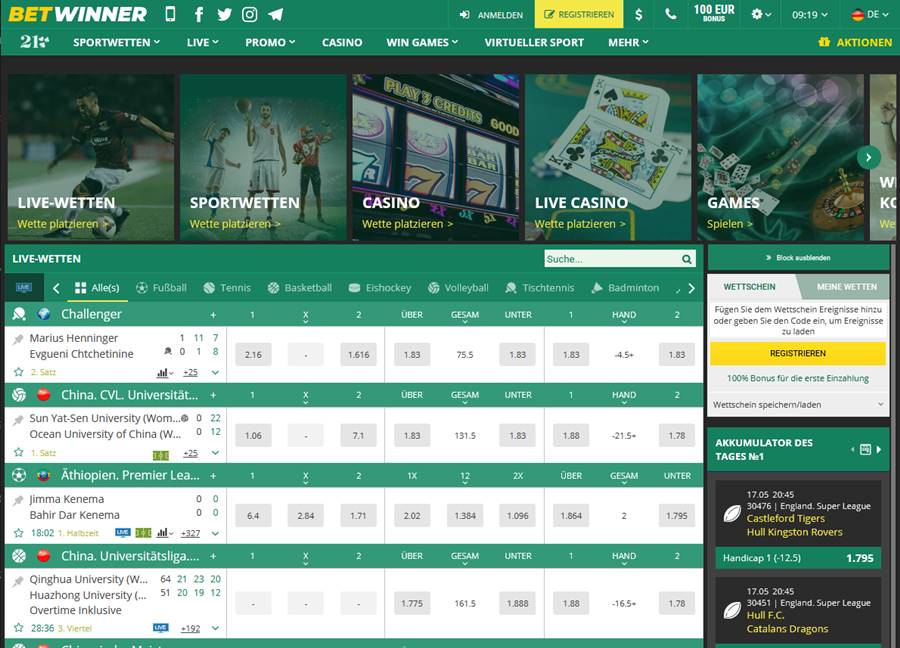Favorite the Challenger match with star

[x=18, y=372]
